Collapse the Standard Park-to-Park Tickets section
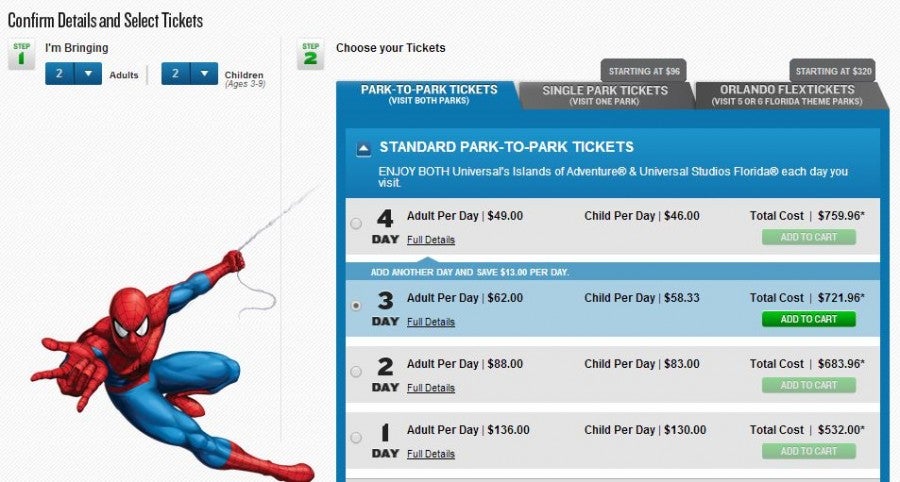Image resolution: width=900 pixels, height=482 pixels. click(363, 149)
